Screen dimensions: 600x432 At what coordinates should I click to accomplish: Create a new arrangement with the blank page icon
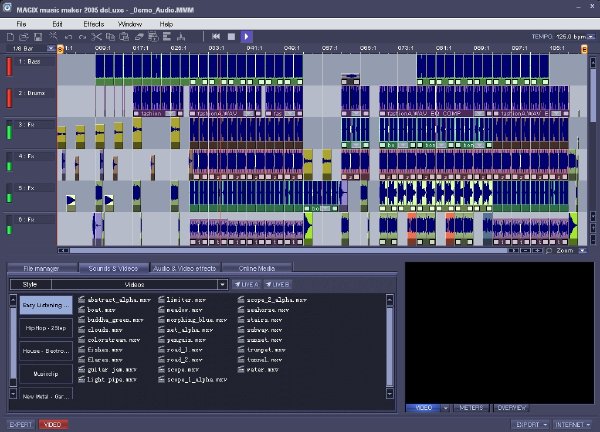coord(10,37)
